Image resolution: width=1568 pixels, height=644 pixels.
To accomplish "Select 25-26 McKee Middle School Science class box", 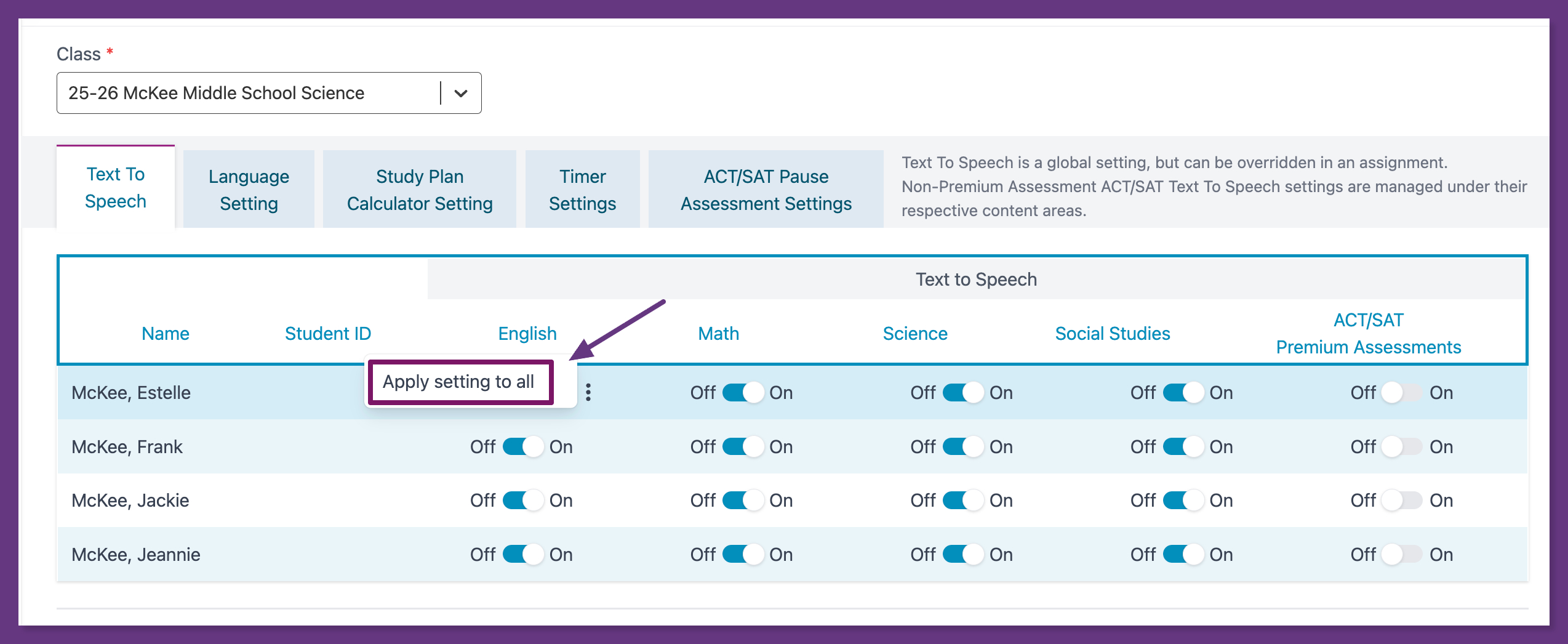I will click(x=246, y=94).
